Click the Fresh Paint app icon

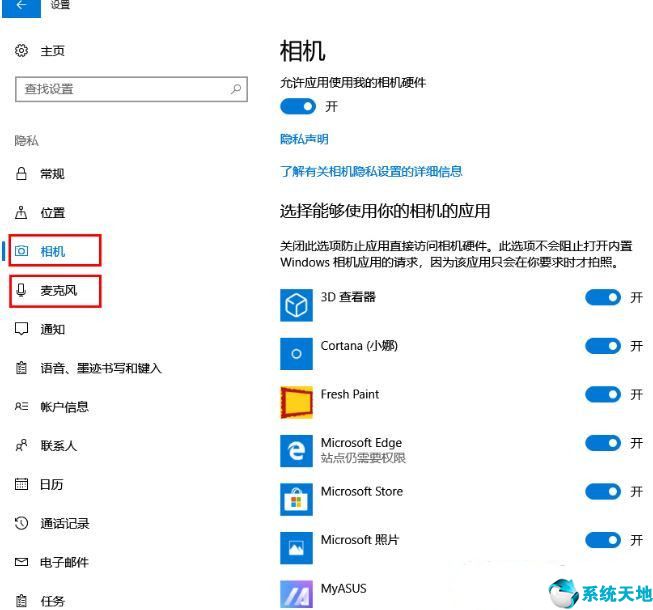296,402
